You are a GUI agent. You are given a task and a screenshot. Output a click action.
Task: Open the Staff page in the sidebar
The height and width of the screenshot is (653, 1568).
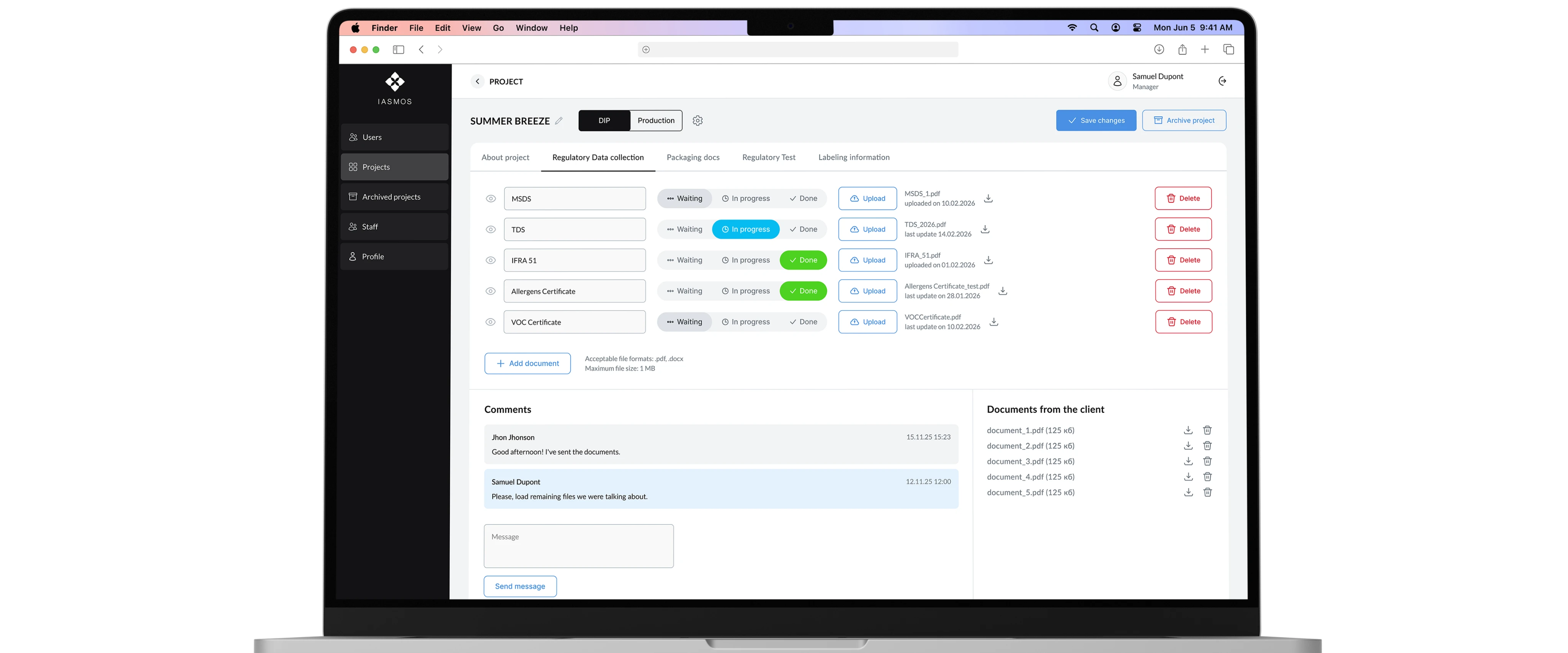[394, 227]
